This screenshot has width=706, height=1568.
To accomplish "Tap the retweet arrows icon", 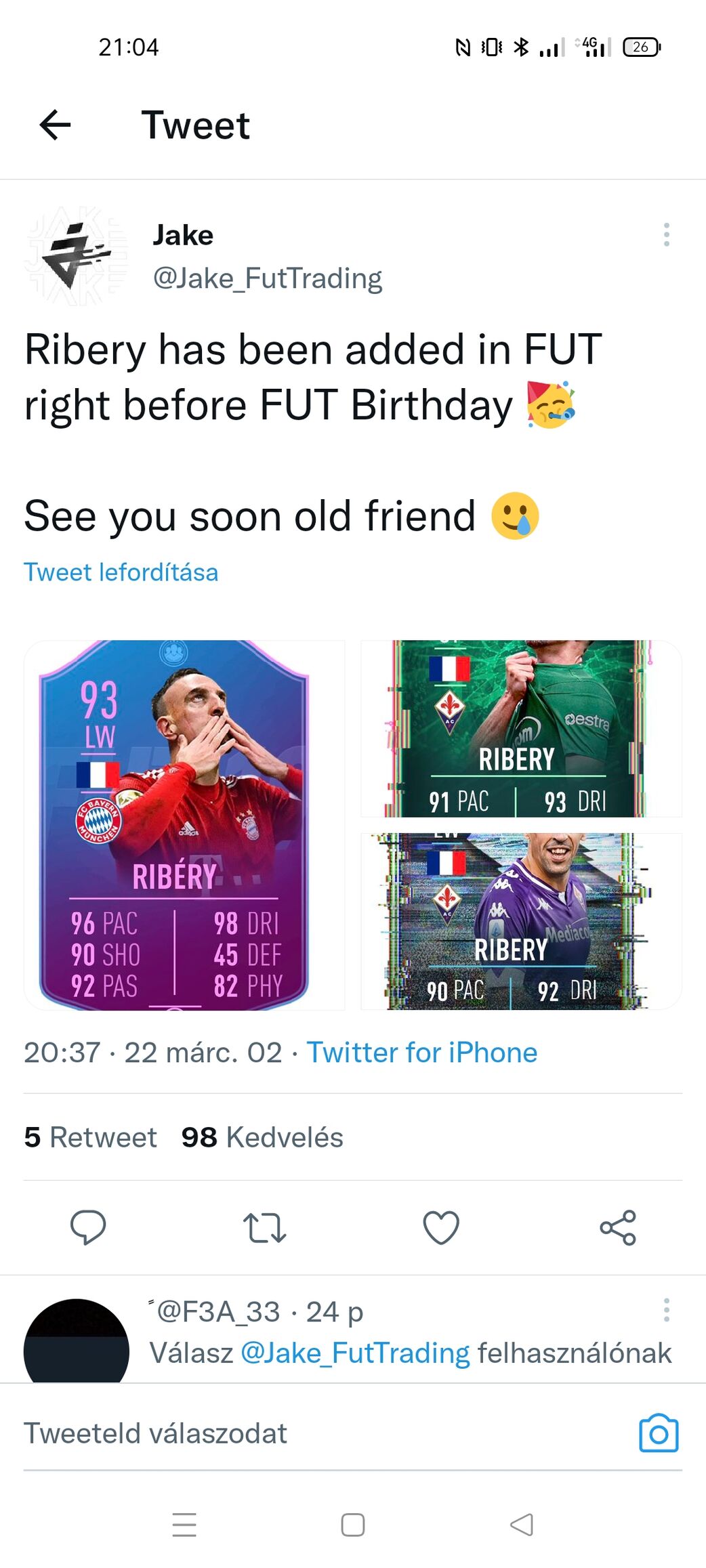I will point(264,1227).
